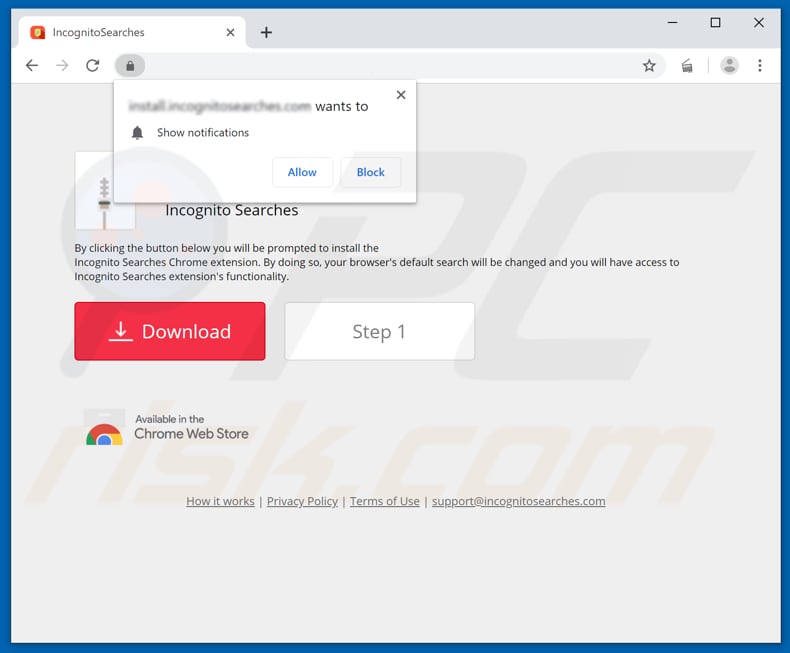Click the Incognito Searches extension thumbnail
790x653 pixels.
105,190
